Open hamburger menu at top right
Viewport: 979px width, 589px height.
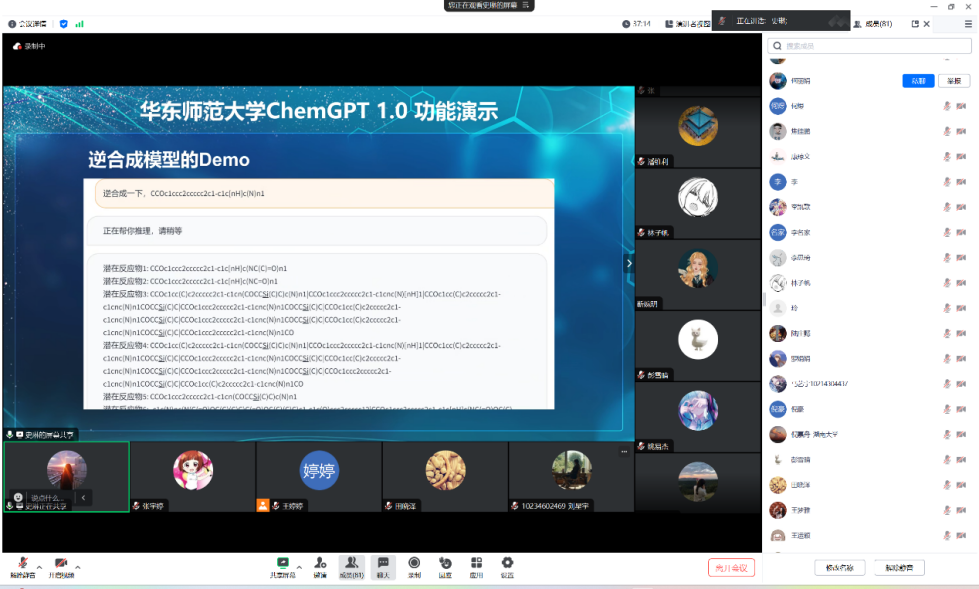click(x=967, y=23)
